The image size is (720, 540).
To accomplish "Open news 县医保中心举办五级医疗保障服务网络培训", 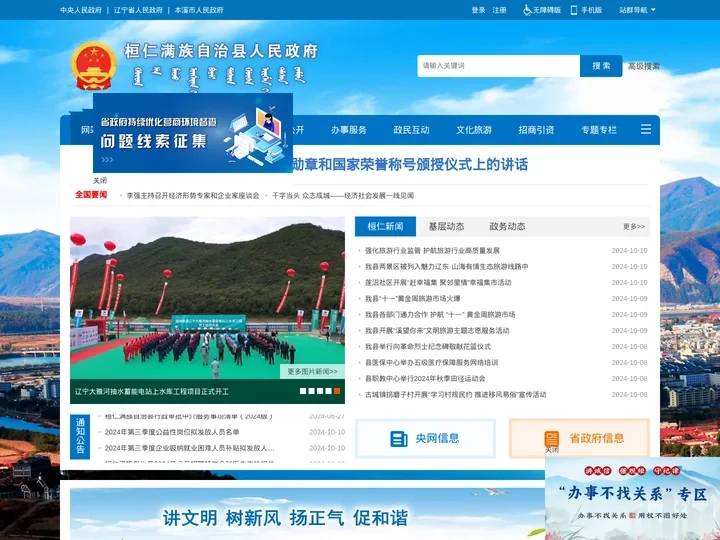I will (431, 363).
